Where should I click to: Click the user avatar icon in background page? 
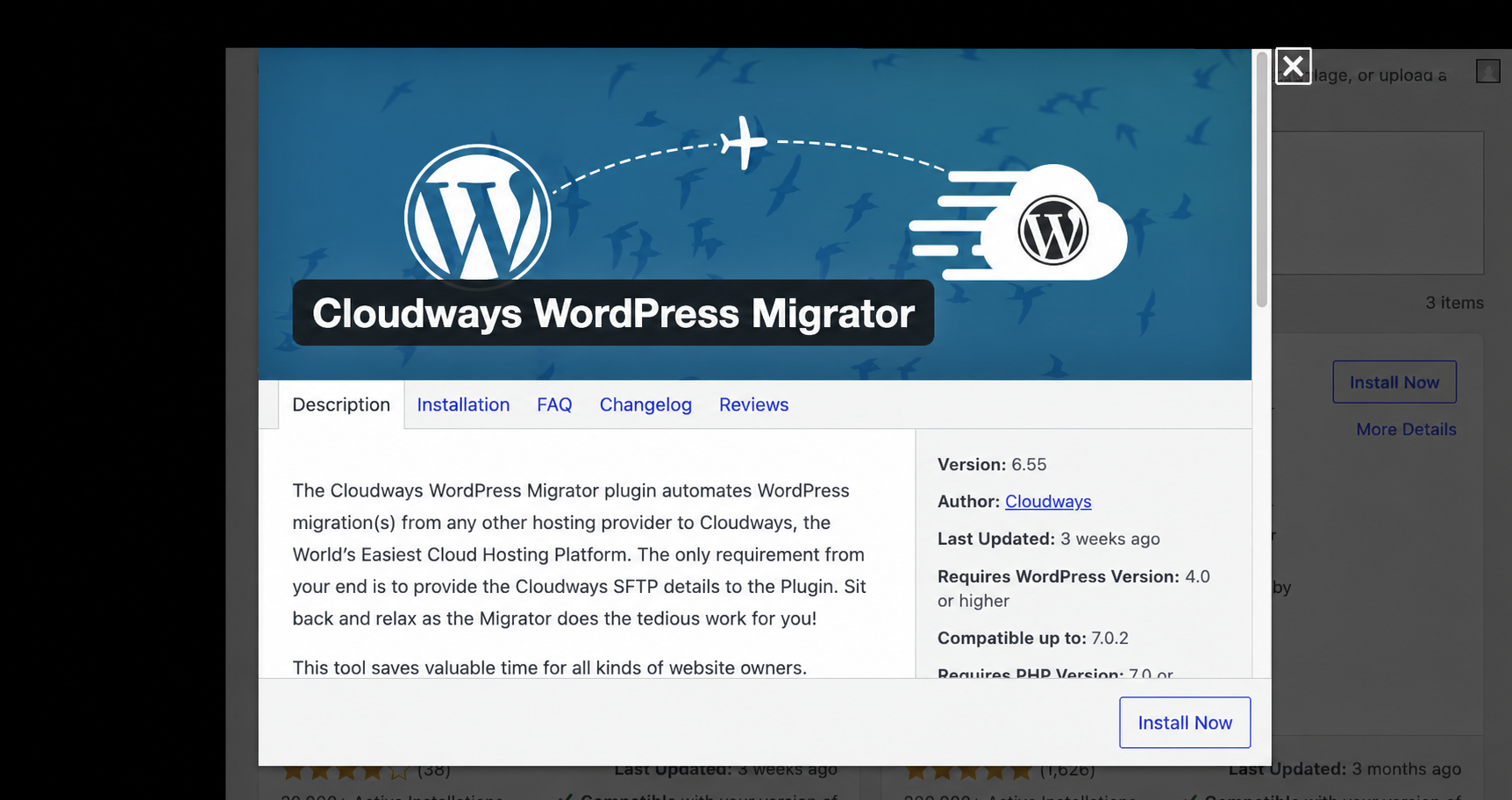pos(1487,71)
